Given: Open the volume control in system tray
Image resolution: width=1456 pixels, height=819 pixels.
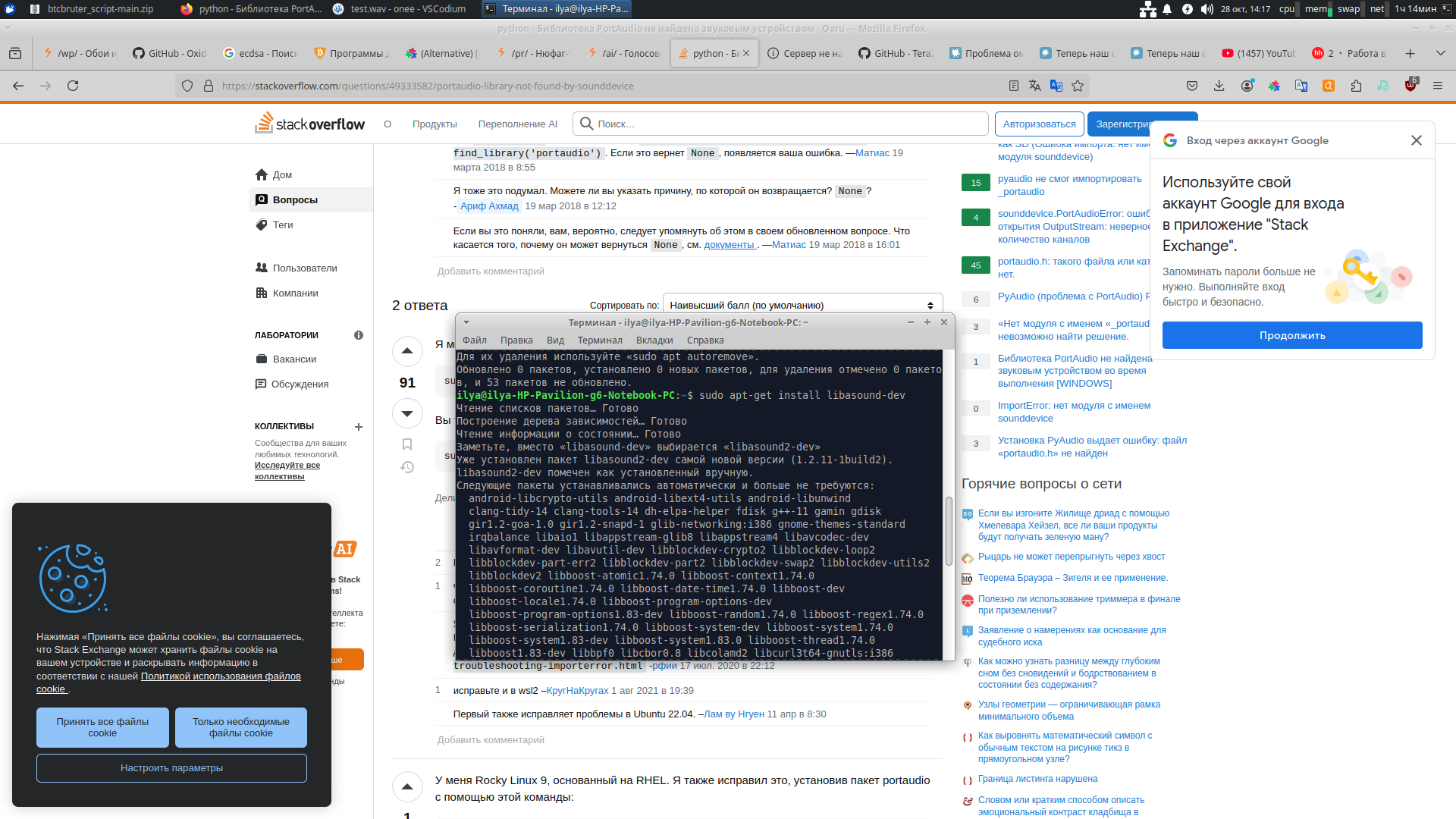Looking at the screenshot, I should 1207,9.
